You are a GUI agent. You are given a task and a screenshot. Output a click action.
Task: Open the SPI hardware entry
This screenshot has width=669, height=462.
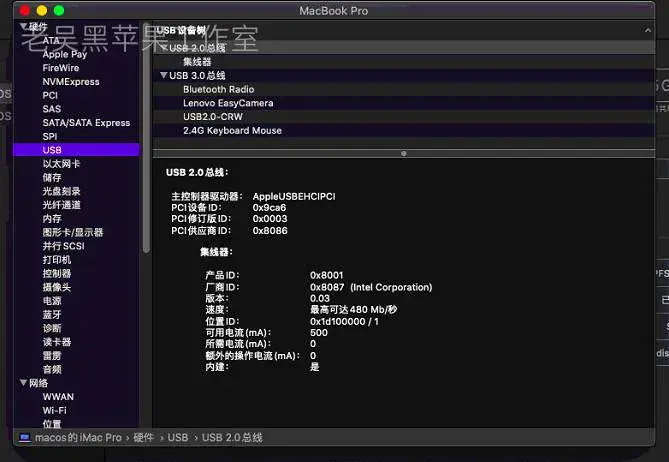click(49, 136)
